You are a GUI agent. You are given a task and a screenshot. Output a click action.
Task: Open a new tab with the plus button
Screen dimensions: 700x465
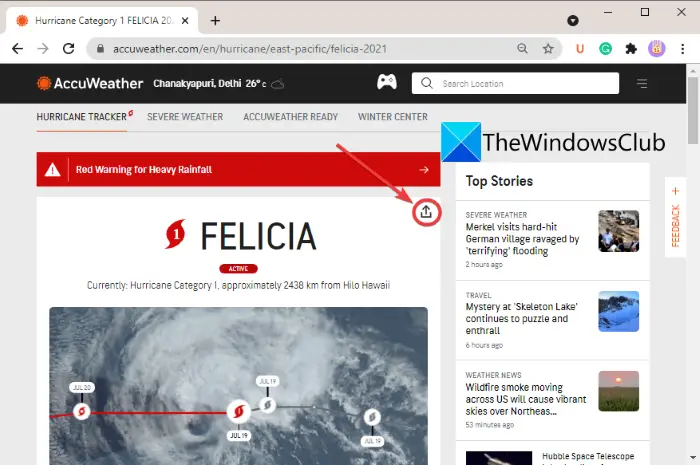(215, 21)
